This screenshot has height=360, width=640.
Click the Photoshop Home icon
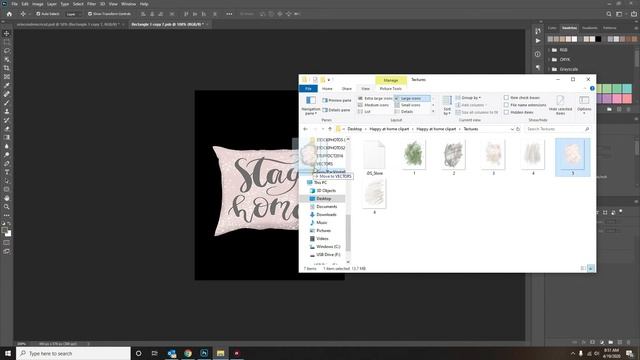click(9, 14)
